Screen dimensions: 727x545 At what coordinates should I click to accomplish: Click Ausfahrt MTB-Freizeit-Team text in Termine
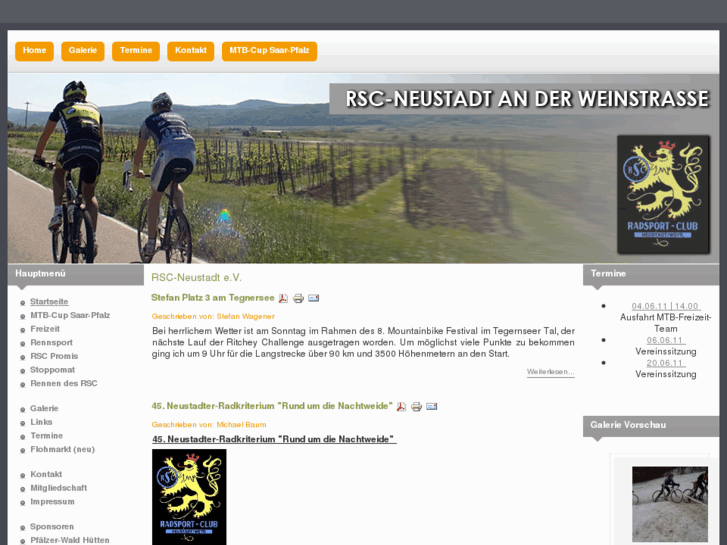665,323
